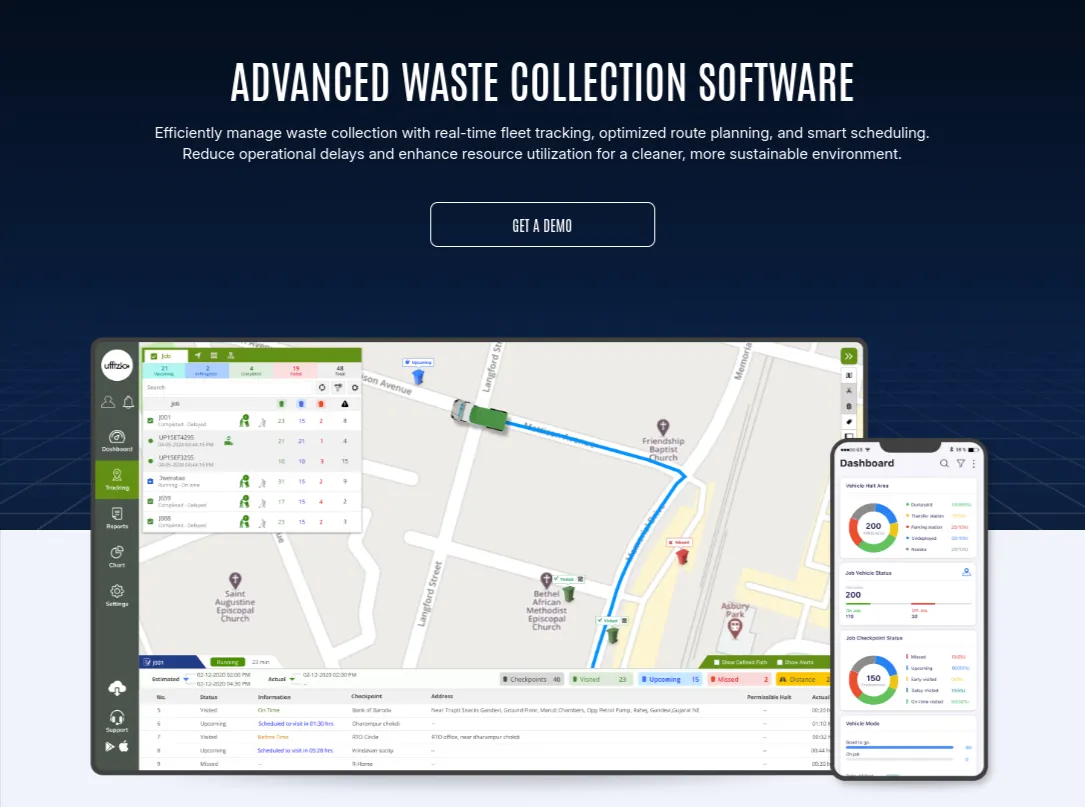The width and height of the screenshot is (1085, 807).
Task: Select the Job tab
Action: click(165, 356)
